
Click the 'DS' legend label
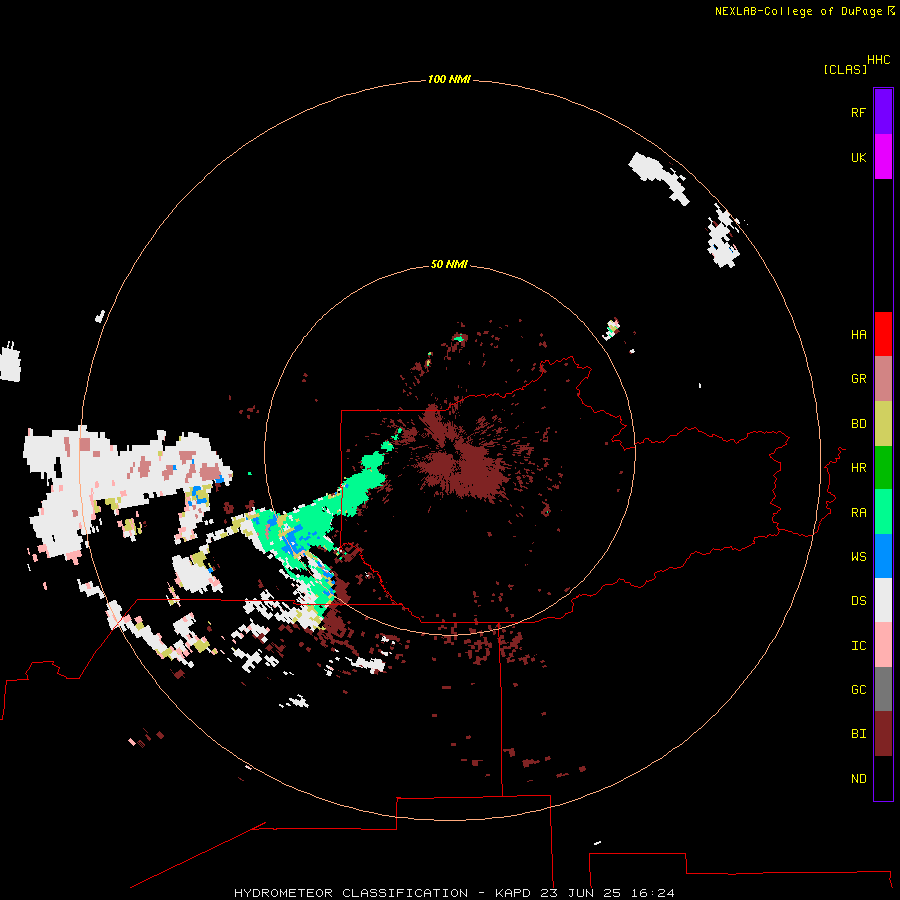(x=859, y=601)
